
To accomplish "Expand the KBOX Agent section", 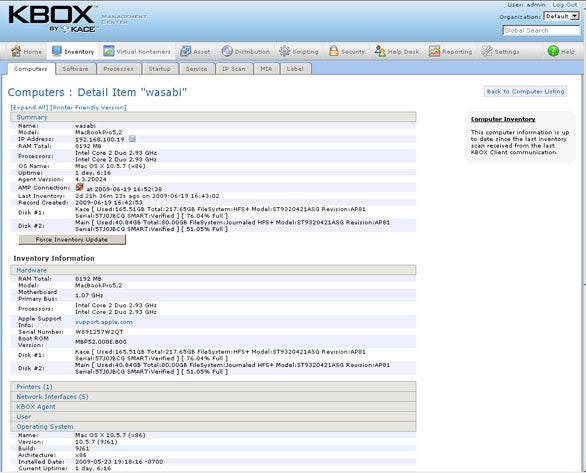I will coord(213,407).
